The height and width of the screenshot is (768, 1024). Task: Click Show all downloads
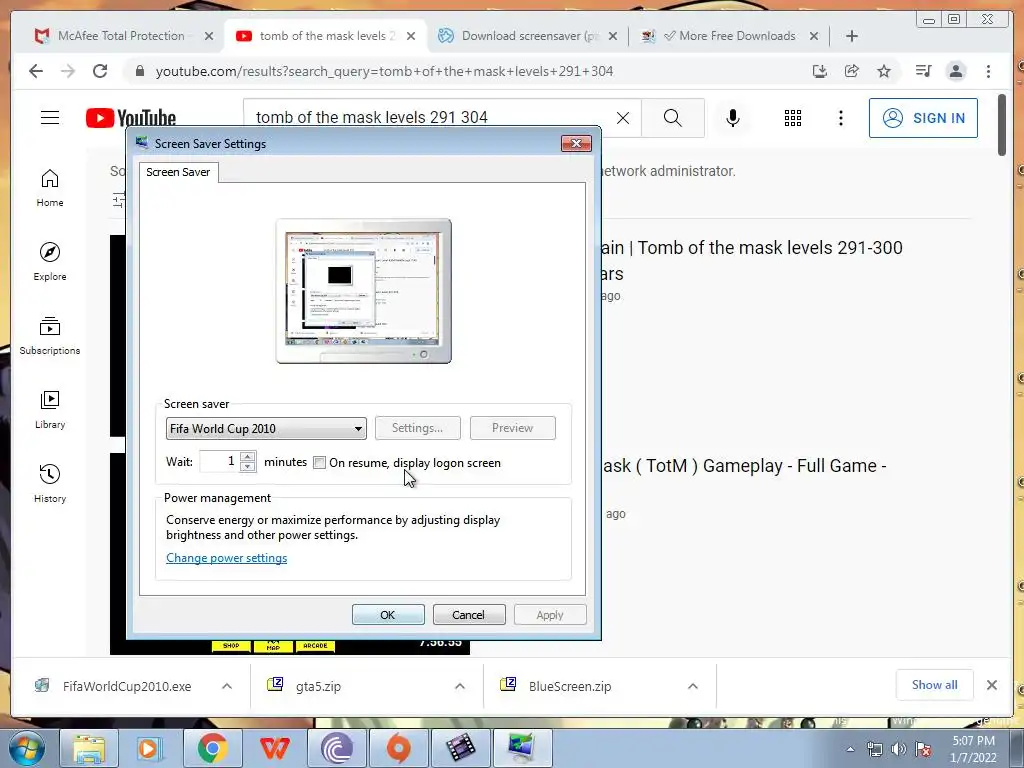pyautogui.click(x=935, y=684)
